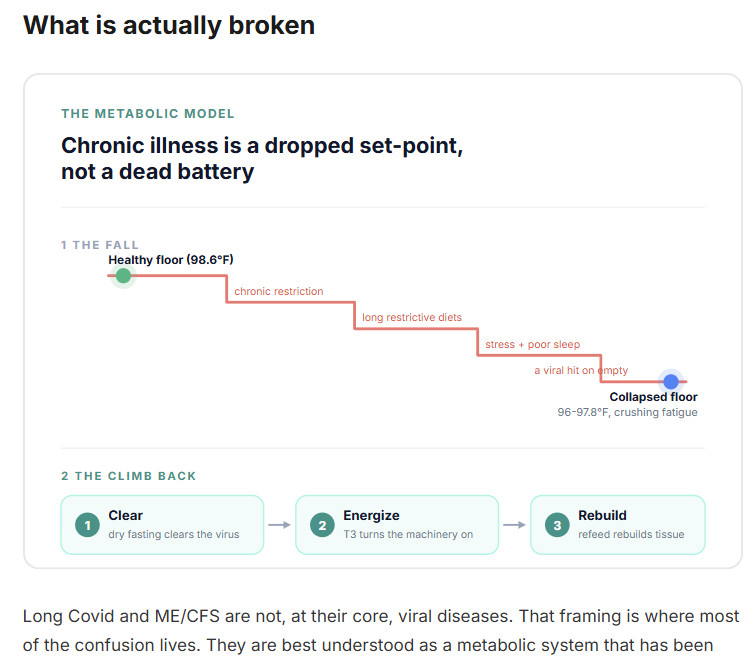Click arrow between Clear and Energize
The height and width of the screenshot is (660, 755).
tap(279, 525)
